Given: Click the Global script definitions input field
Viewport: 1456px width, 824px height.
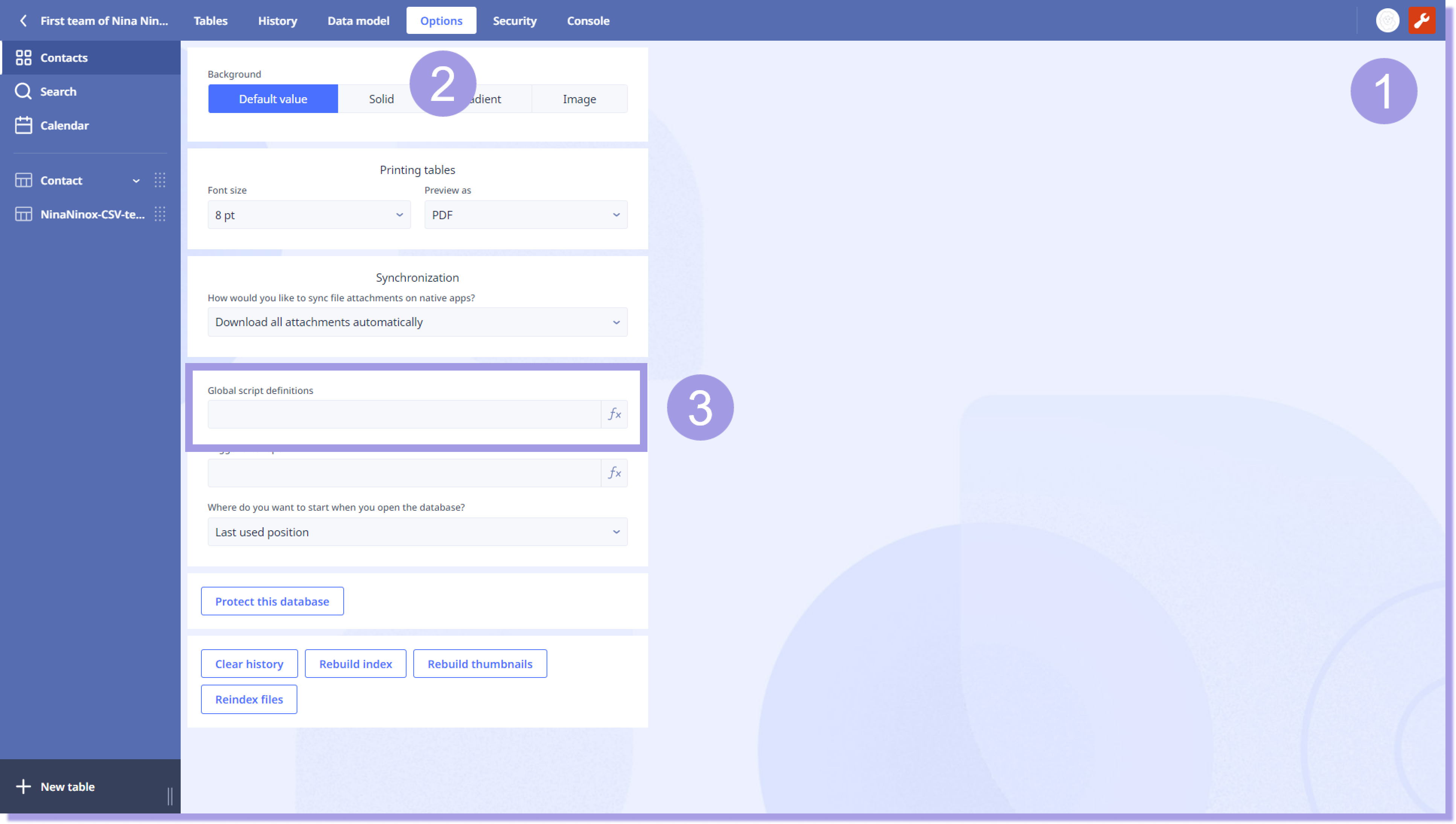Looking at the screenshot, I should click(x=404, y=414).
